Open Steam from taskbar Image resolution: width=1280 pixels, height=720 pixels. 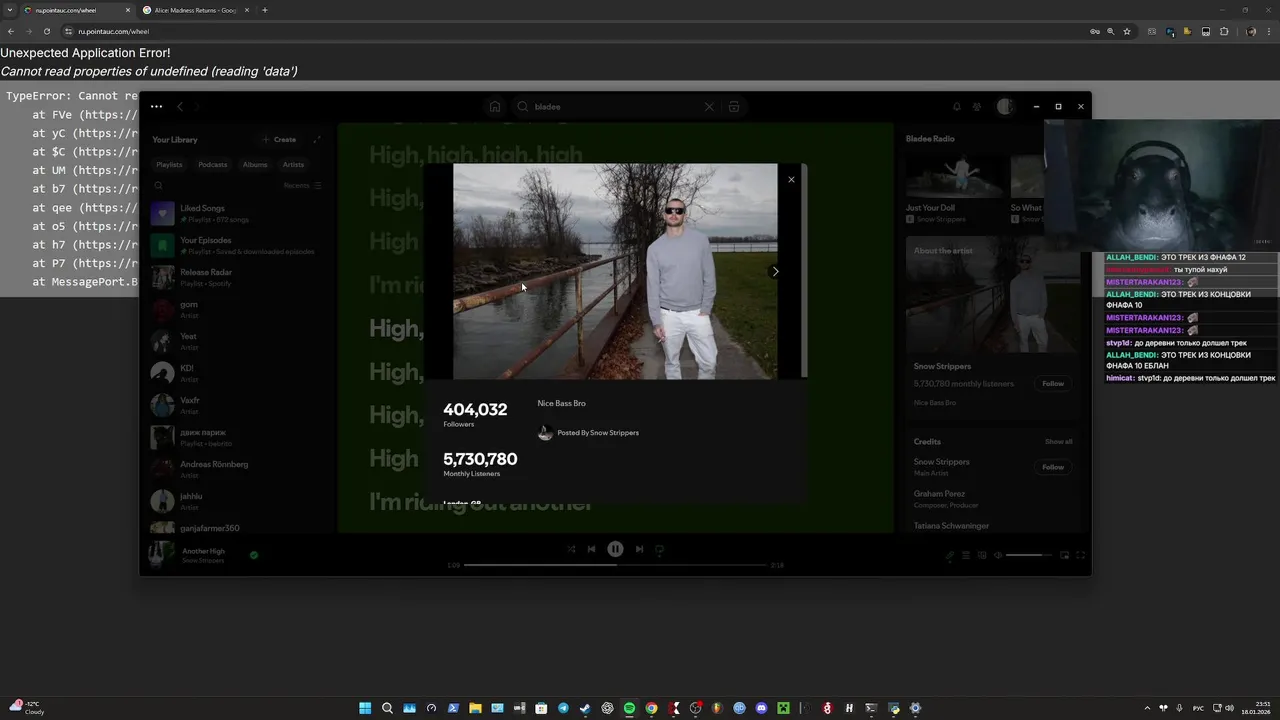[x=585, y=708]
